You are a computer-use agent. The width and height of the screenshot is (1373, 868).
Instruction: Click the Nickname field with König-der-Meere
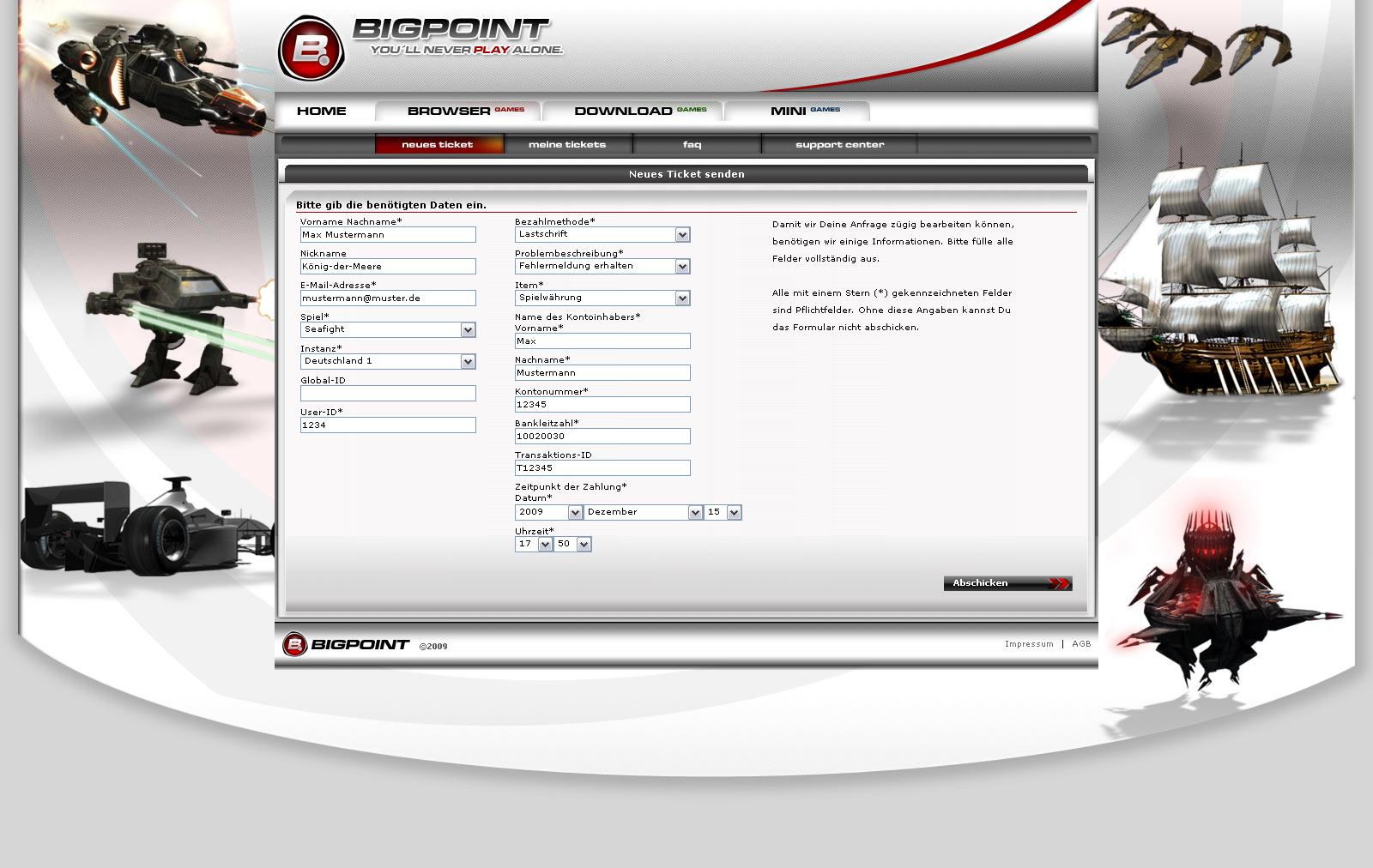pos(388,266)
